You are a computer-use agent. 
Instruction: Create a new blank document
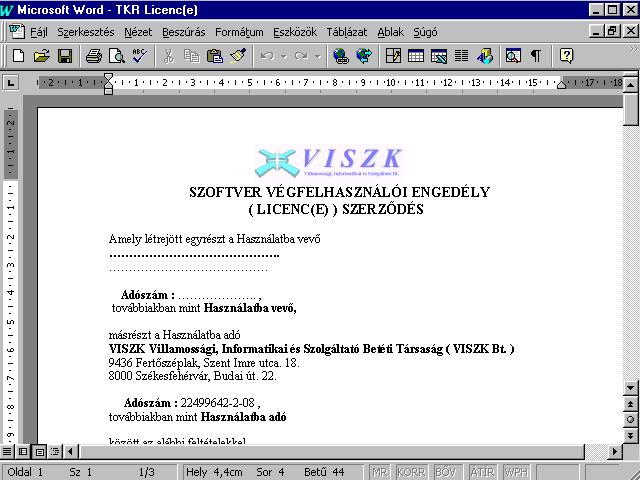[x=18, y=56]
